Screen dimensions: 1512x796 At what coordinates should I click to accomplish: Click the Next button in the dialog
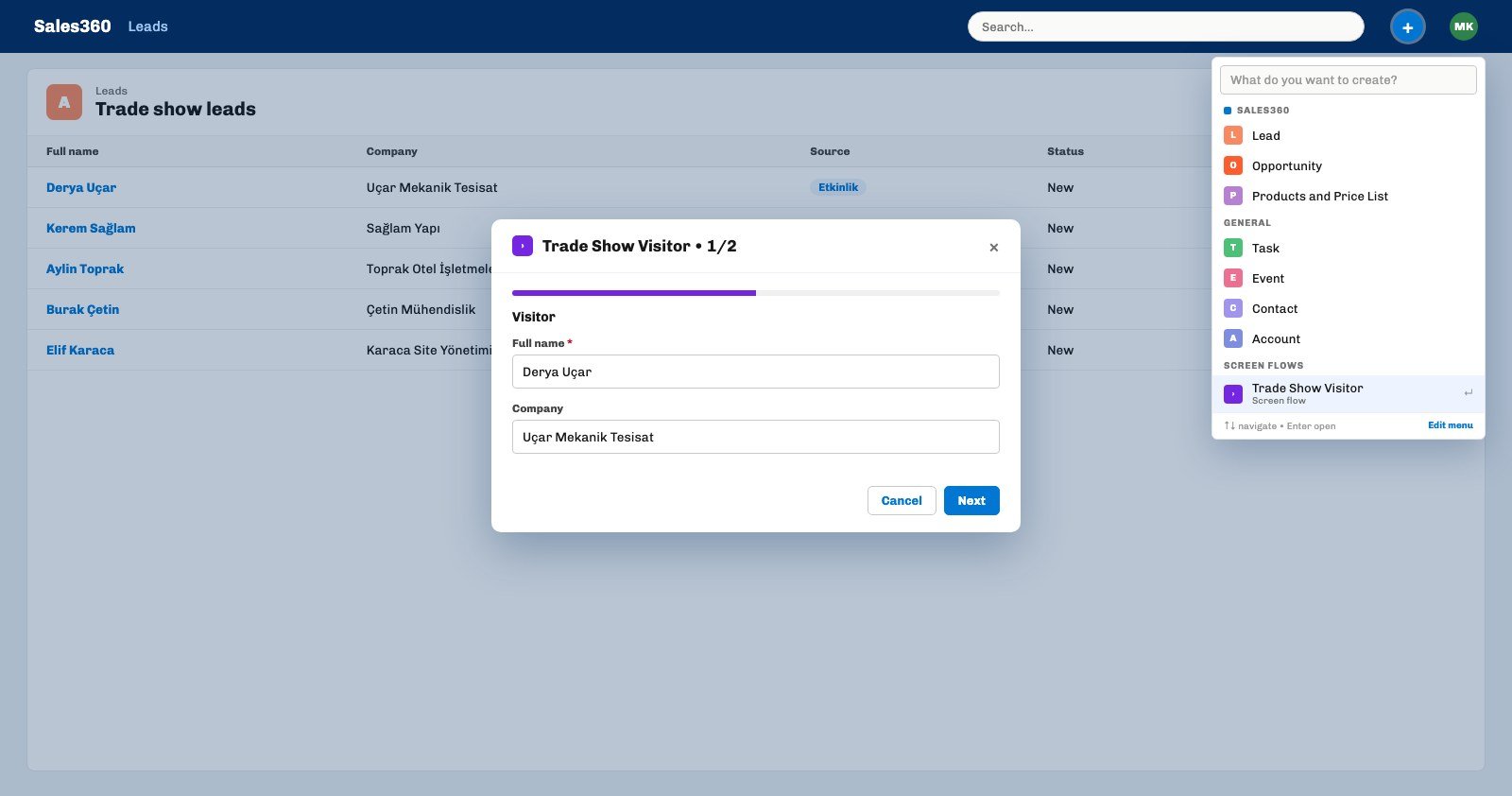(x=971, y=501)
